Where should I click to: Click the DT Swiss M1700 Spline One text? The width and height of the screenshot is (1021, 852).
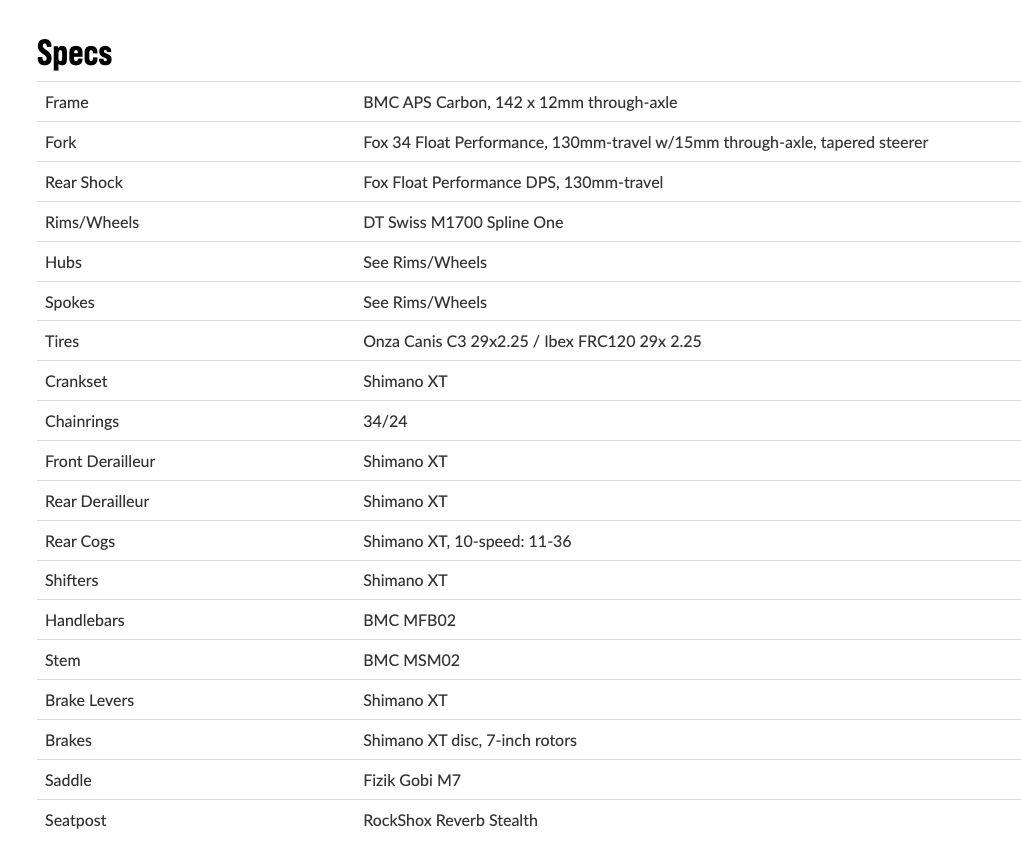[463, 222]
